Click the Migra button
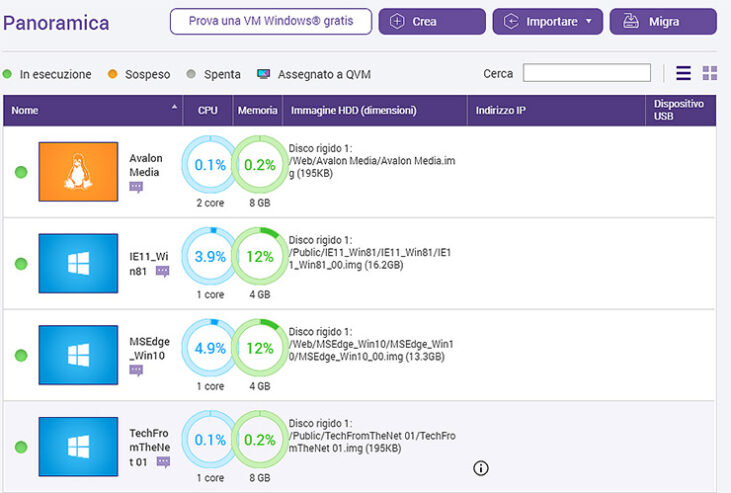This screenshot has height=493, width=731. pyautogui.click(x=662, y=22)
